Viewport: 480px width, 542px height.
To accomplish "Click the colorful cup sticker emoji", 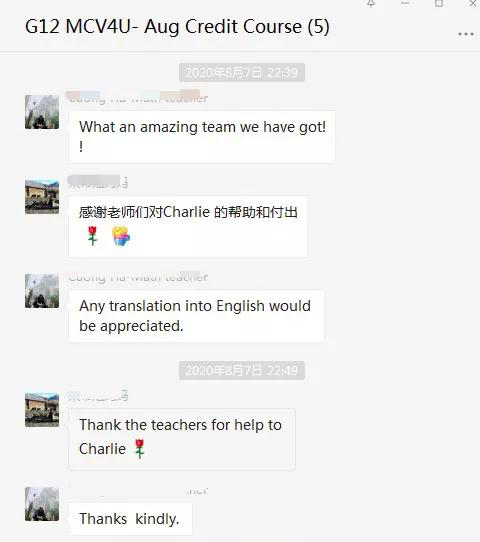I will click(121, 236).
